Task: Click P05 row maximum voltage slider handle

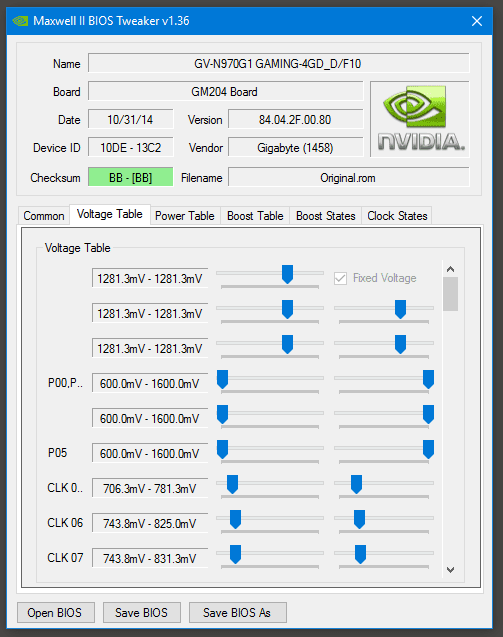Action: pyautogui.click(x=428, y=449)
